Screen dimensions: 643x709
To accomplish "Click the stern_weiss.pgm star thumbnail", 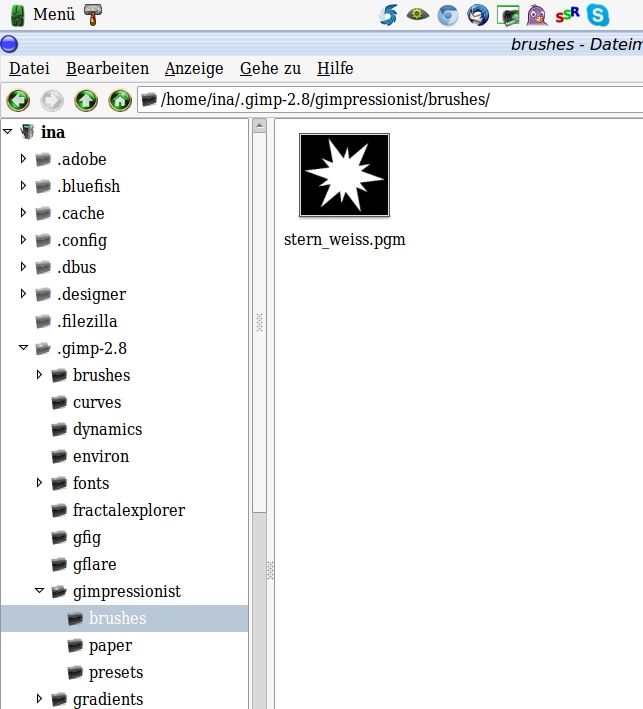I will pos(345,175).
